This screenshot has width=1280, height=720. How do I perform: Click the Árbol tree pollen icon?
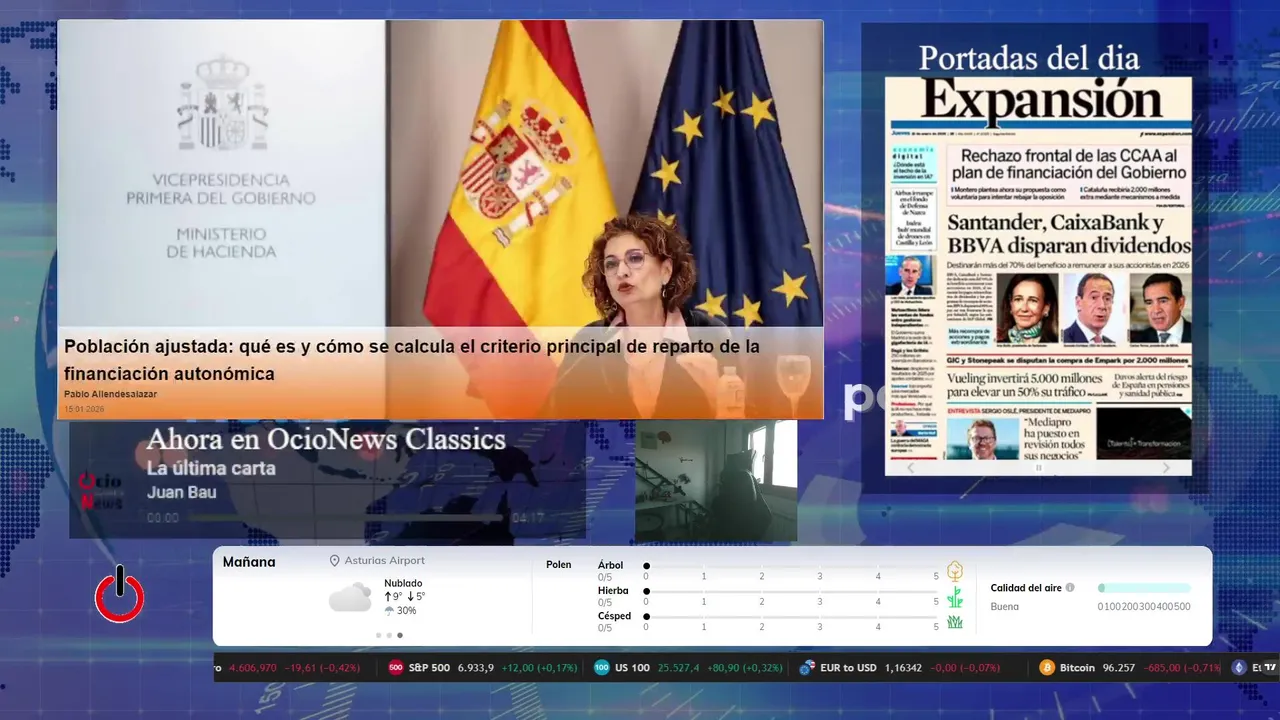(955, 571)
